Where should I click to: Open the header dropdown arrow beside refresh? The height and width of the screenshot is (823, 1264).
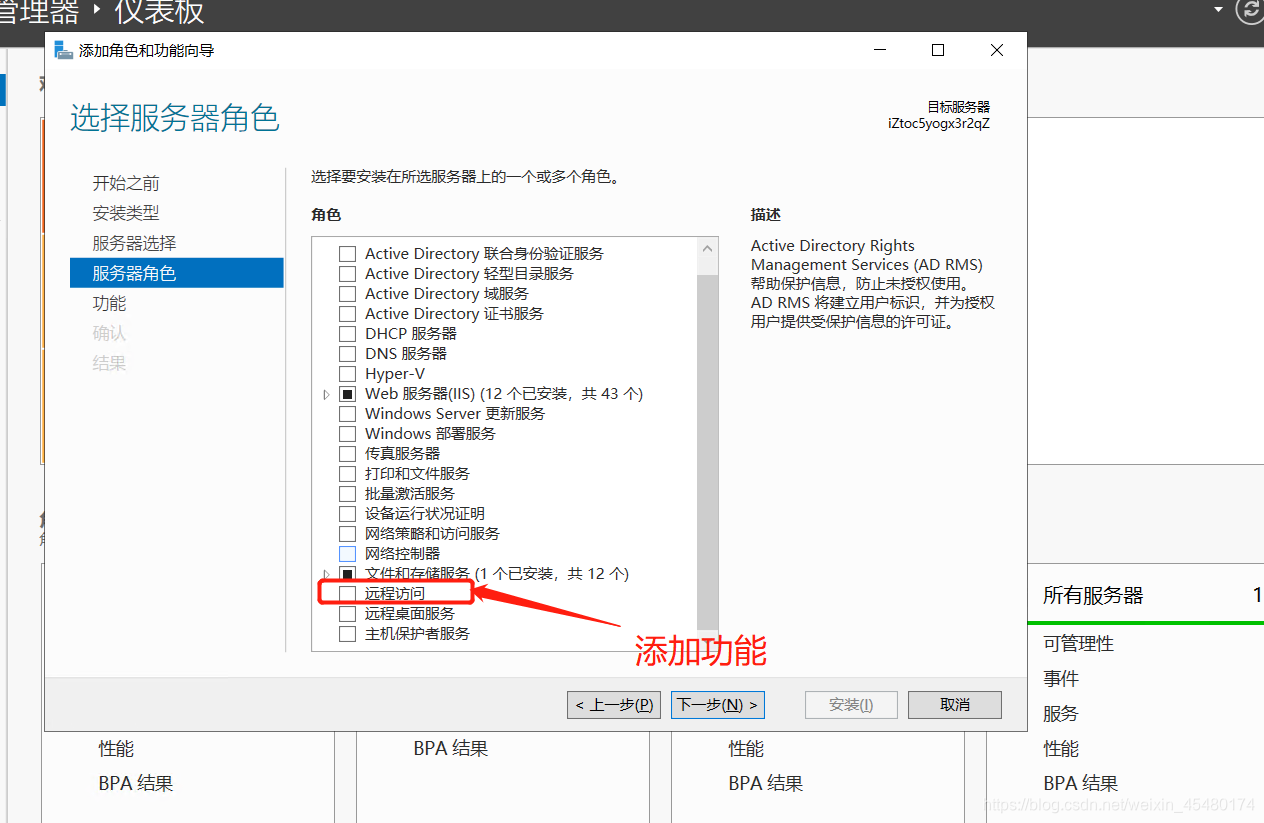(1218, 9)
